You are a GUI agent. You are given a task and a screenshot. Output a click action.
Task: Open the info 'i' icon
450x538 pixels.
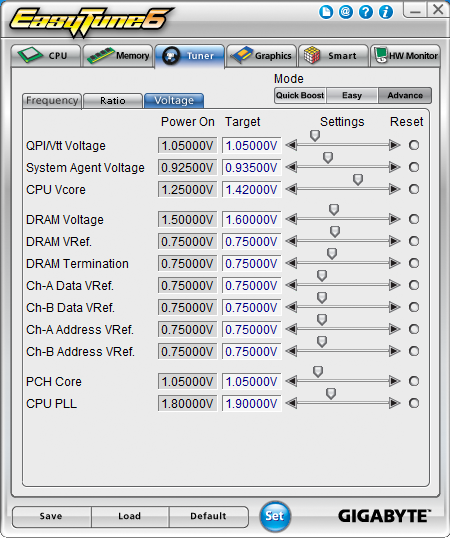pyautogui.click(x=386, y=12)
